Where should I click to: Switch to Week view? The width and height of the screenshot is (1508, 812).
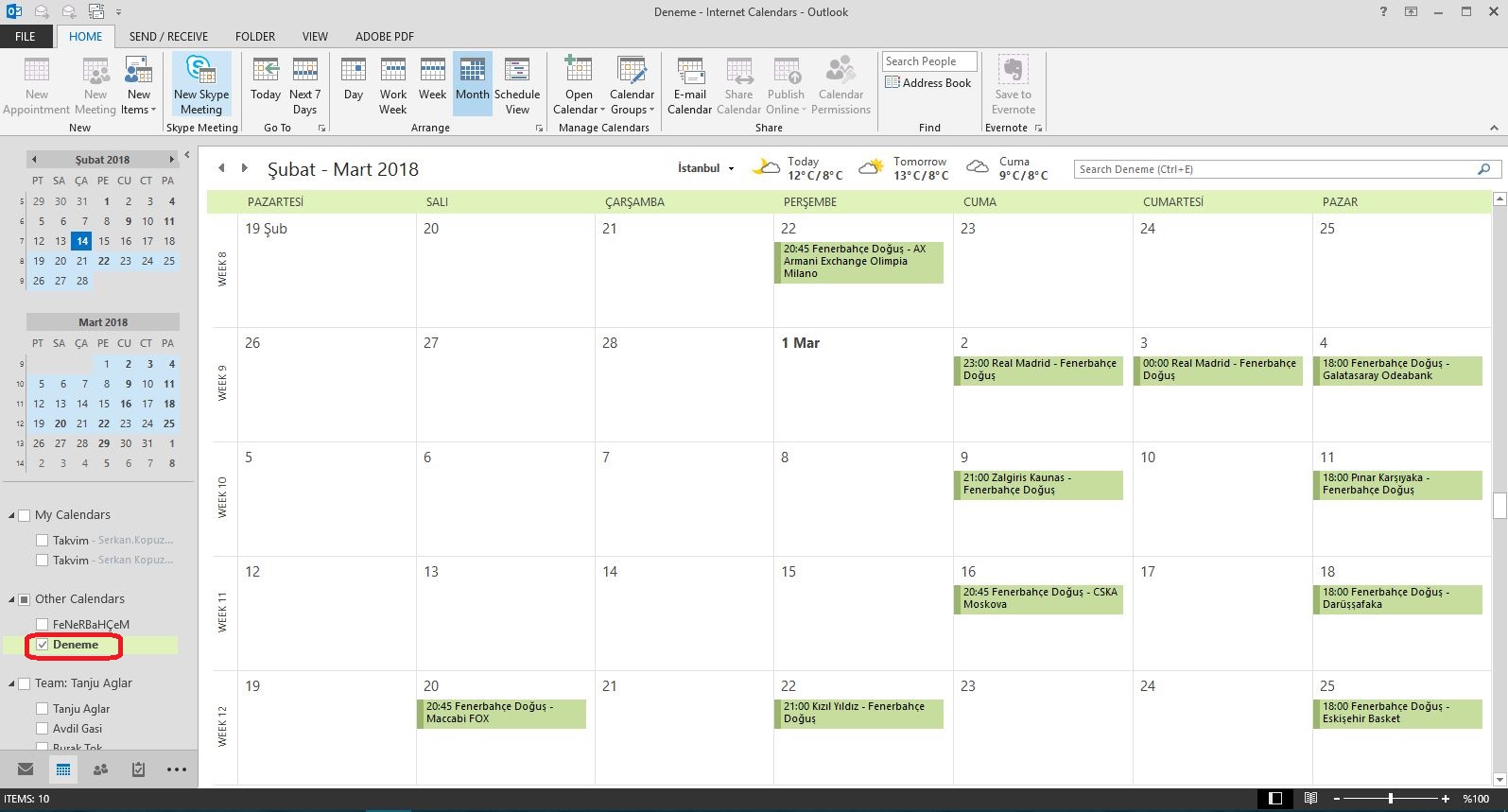pos(432,80)
